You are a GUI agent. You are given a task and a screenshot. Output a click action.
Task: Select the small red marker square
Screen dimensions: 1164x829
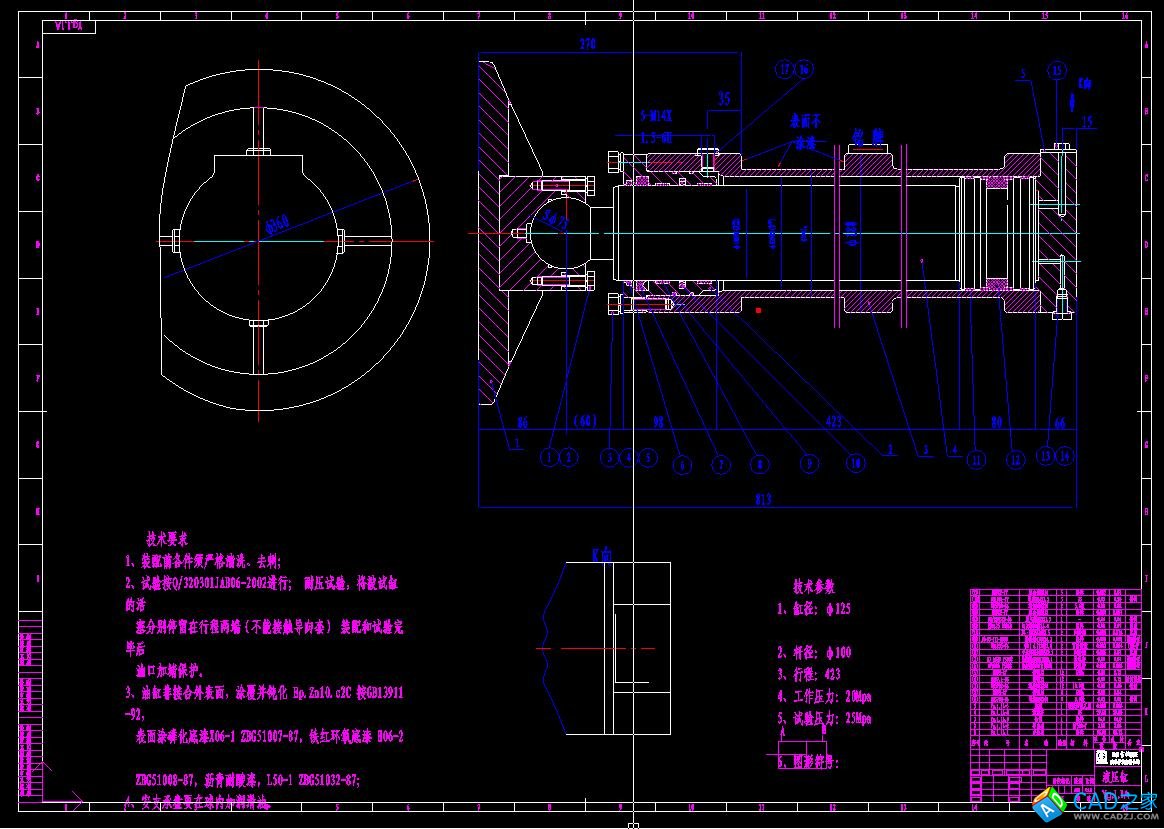(758, 311)
